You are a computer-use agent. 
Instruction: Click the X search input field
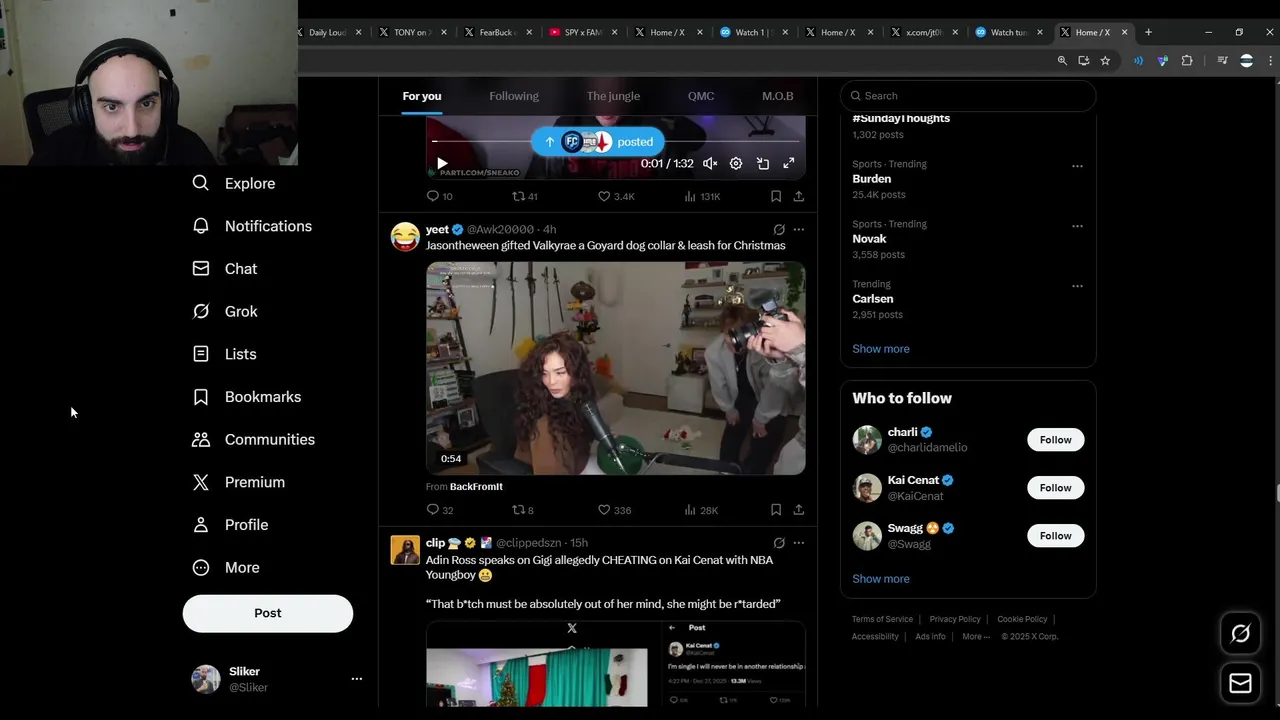tap(968, 96)
